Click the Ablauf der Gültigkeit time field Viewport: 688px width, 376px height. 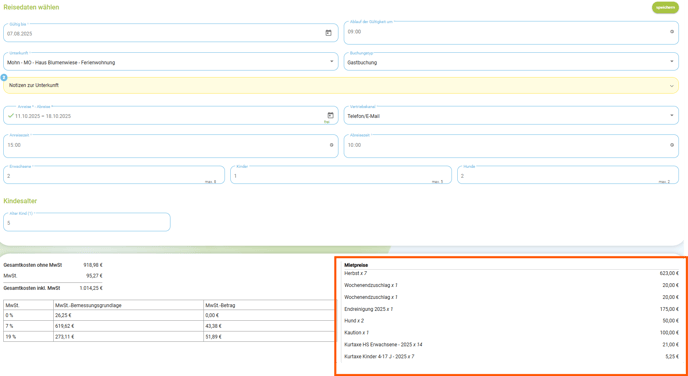click(x=511, y=32)
